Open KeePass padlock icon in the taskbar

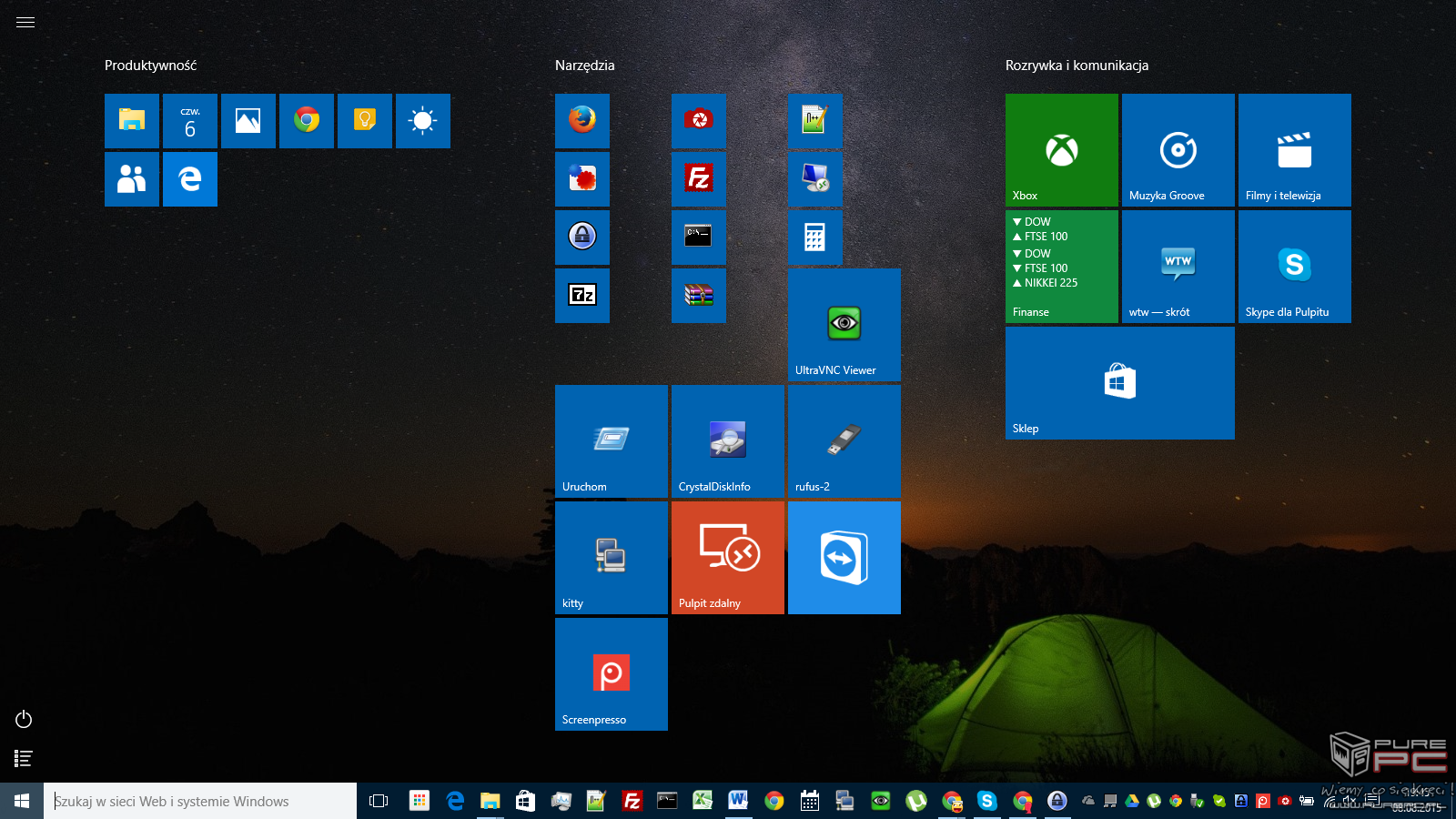point(1057,801)
